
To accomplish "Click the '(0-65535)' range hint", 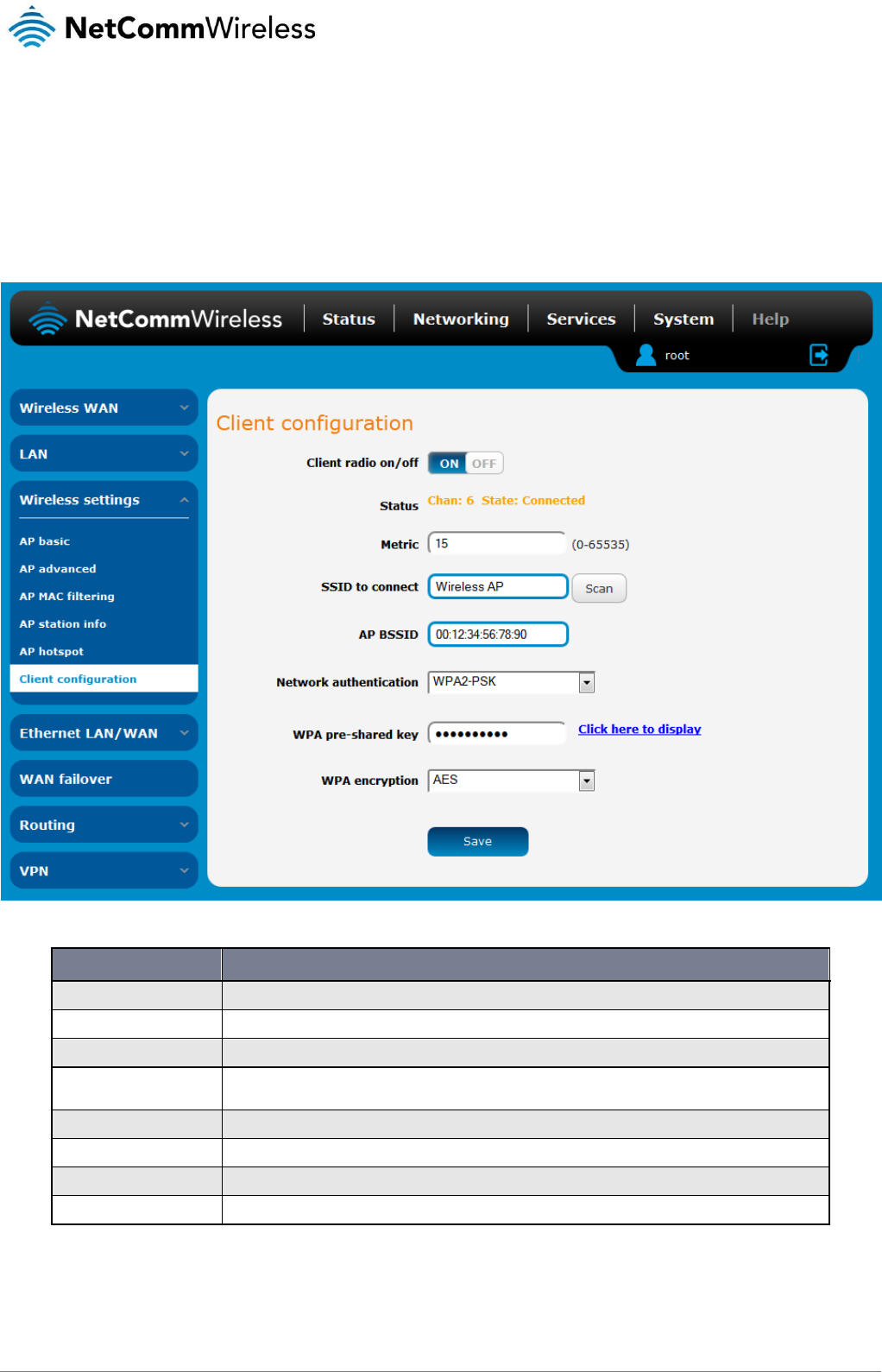I will (x=601, y=545).
